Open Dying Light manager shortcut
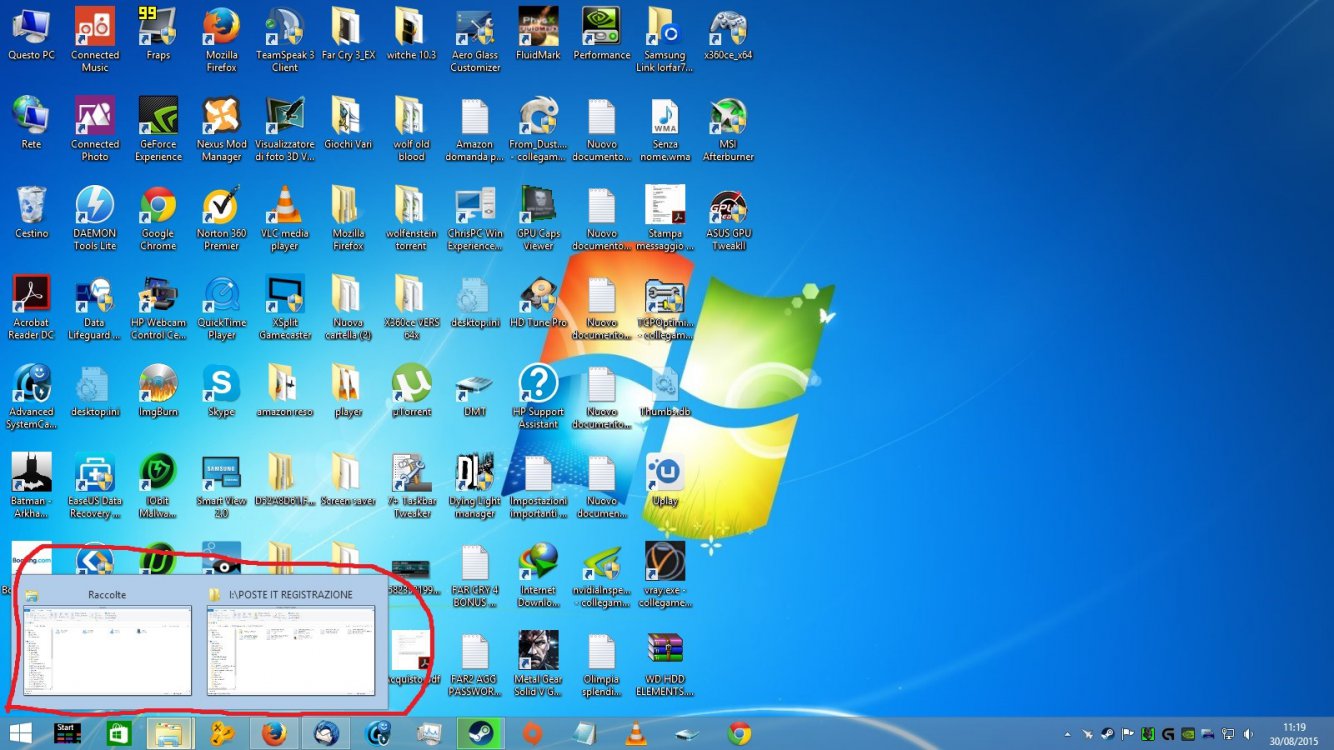Viewport: 1334px width, 750px height. pyautogui.click(x=475, y=485)
